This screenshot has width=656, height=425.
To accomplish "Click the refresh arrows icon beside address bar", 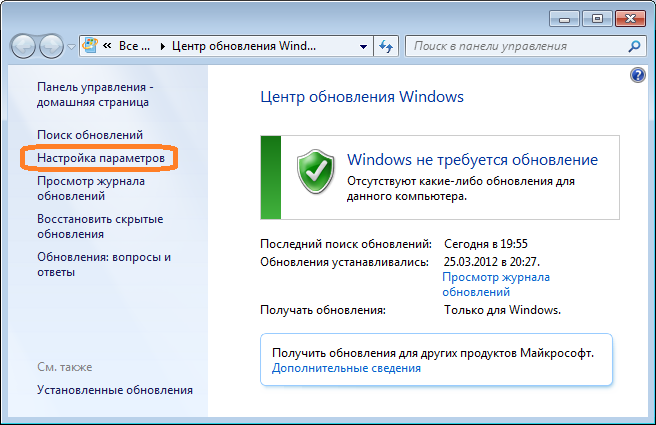I will tap(386, 46).
